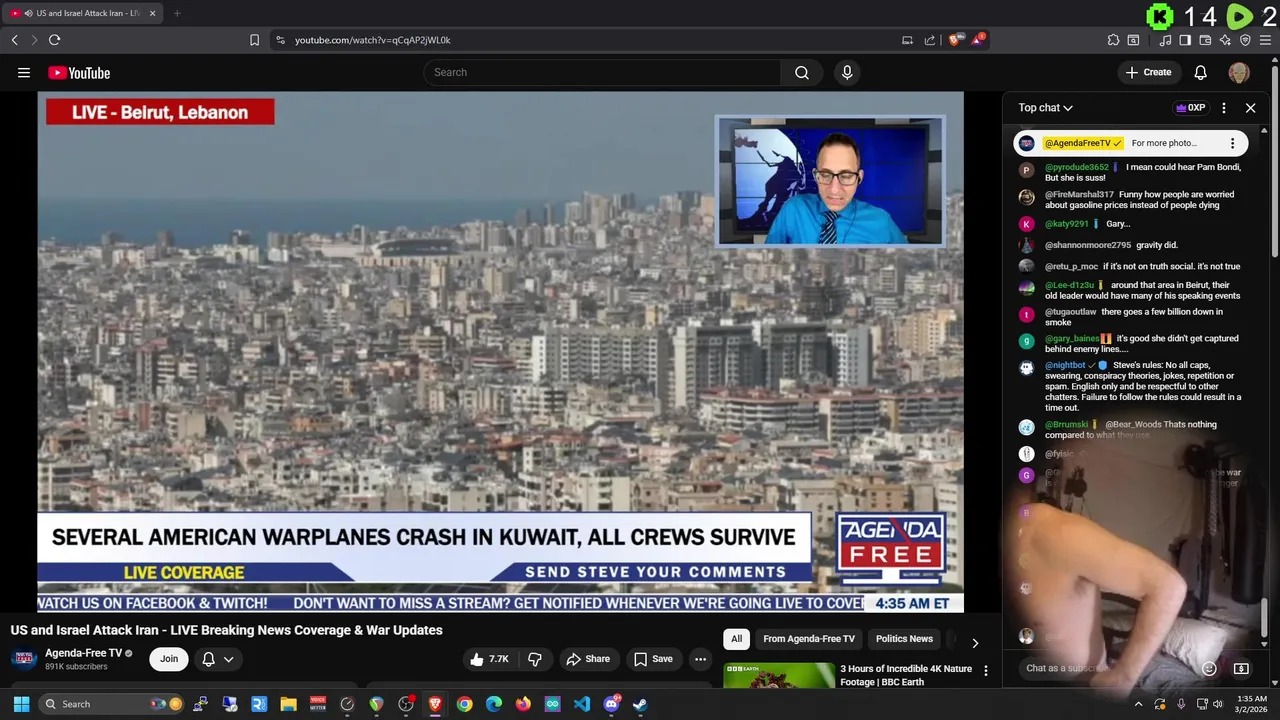This screenshot has height=720, width=1280.
Task: Close the live chat panel
Action: pos(1250,108)
